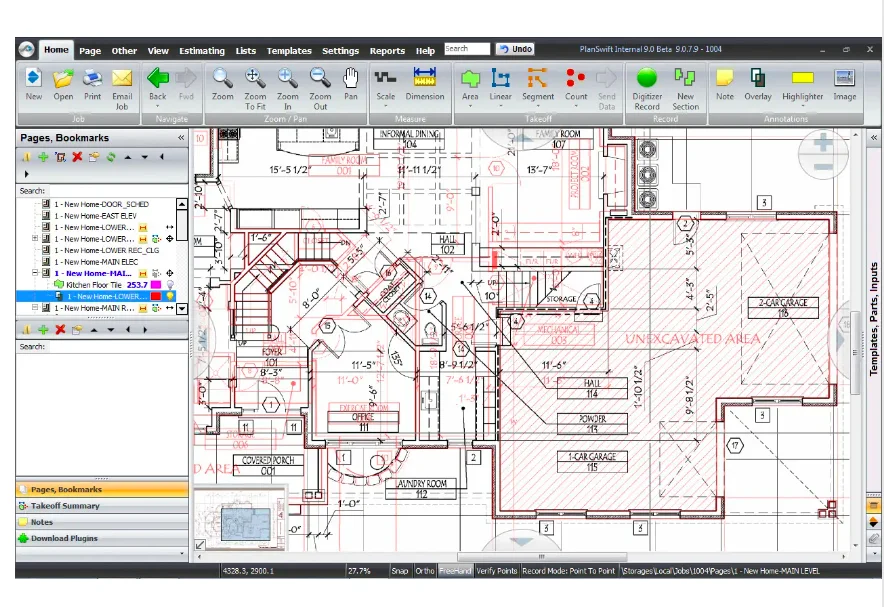The width and height of the screenshot is (884, 607).
Task: Select the Dimension measure tool
Action: pos(424,83)
